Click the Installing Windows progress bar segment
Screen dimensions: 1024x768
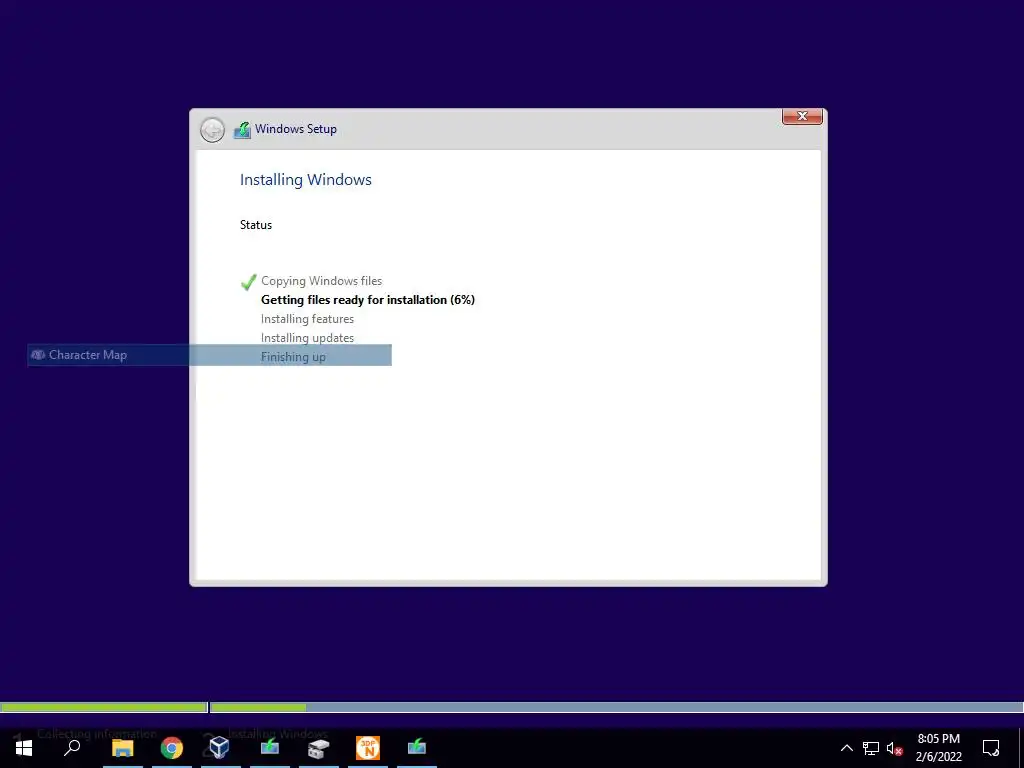(616, 707)
